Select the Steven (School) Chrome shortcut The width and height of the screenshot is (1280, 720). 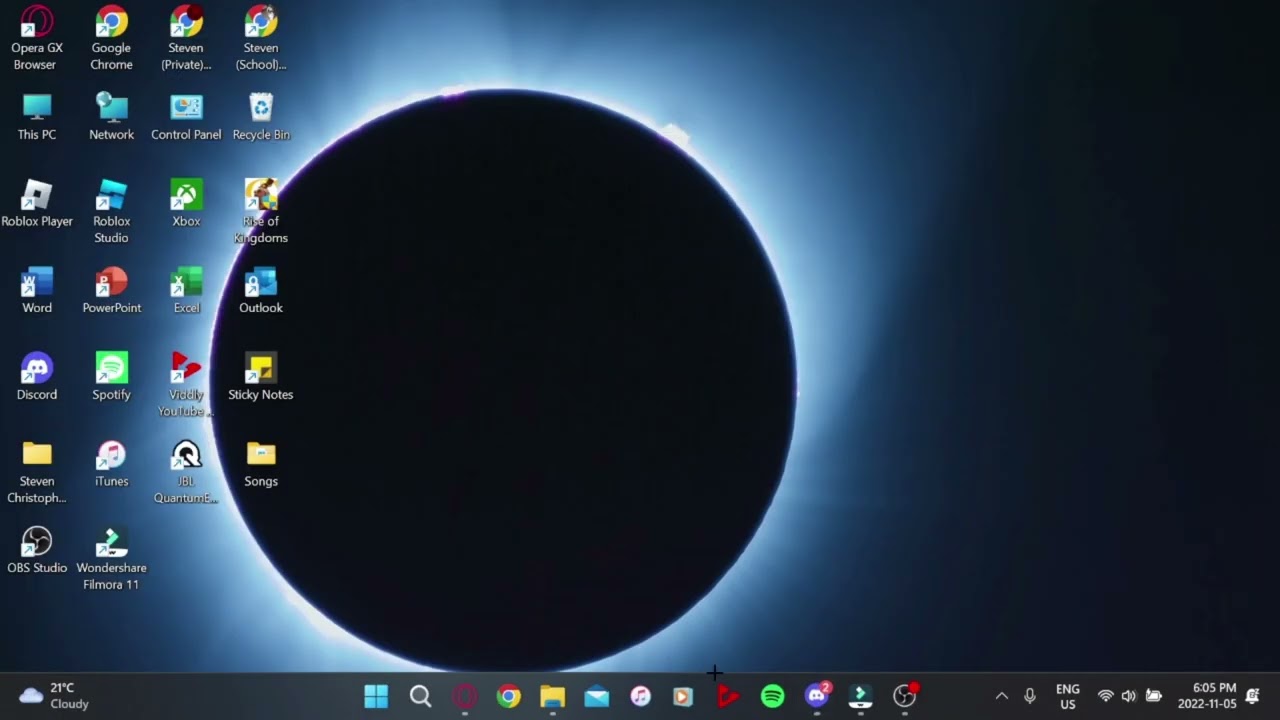pyautogui.click(x=261, y=38)
